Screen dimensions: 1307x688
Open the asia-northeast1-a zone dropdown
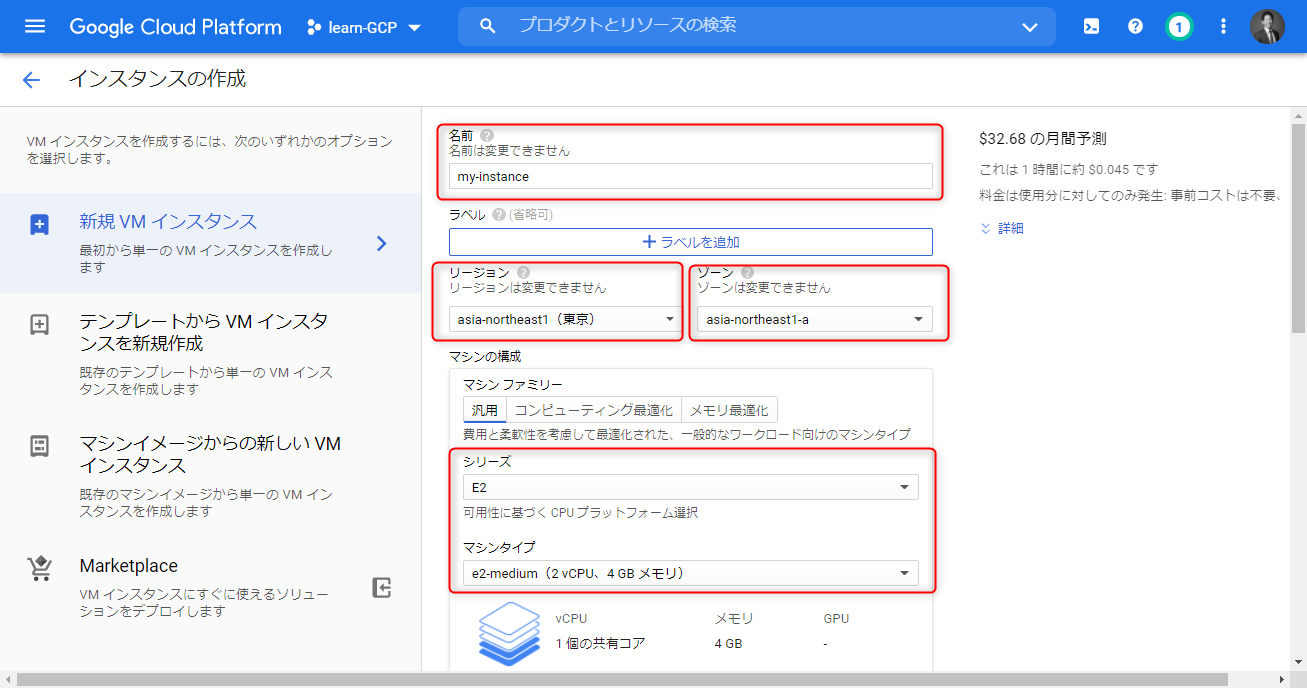(x=815, y=319)
